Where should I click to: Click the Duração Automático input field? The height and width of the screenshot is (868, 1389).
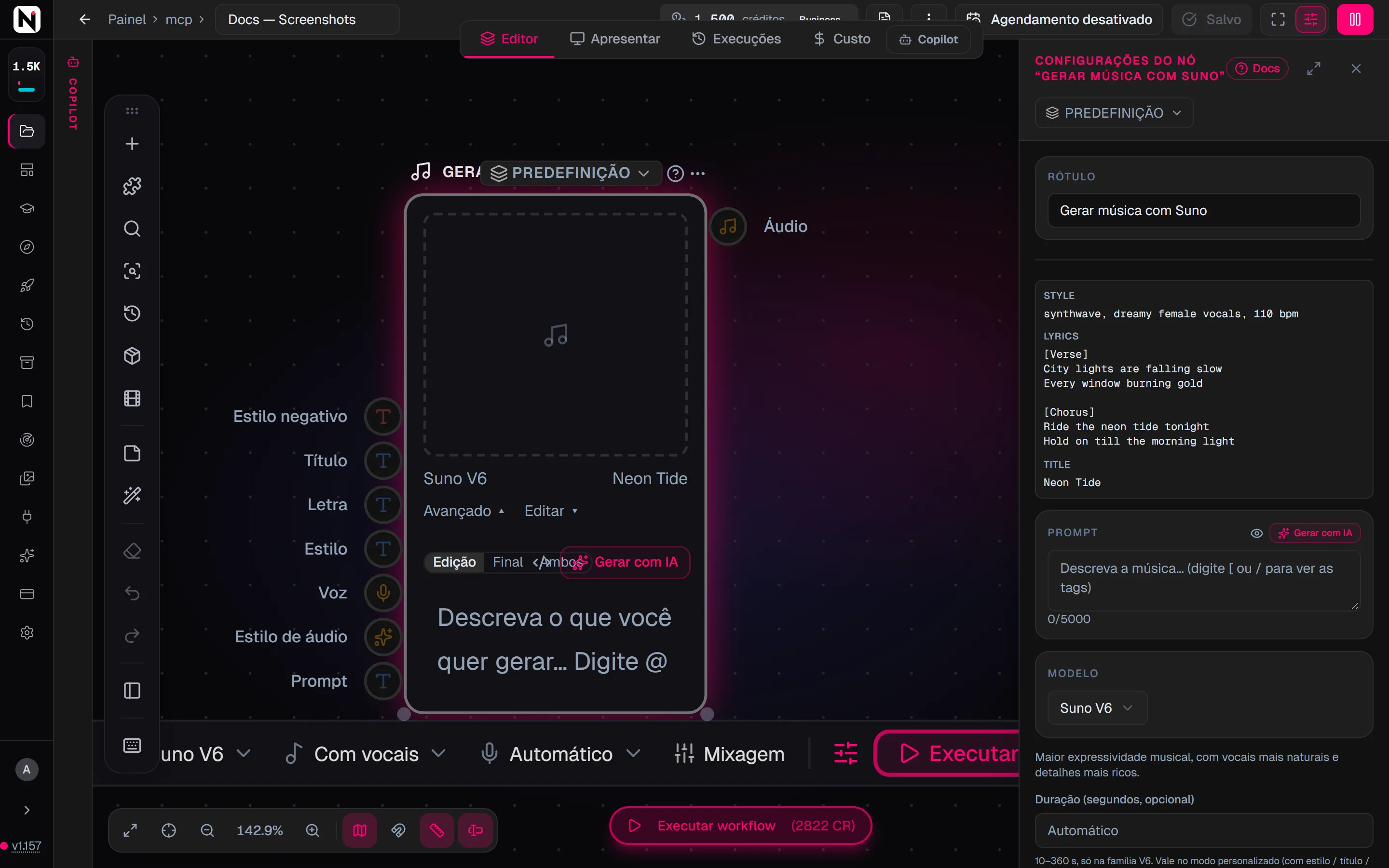coord(1204,830)
